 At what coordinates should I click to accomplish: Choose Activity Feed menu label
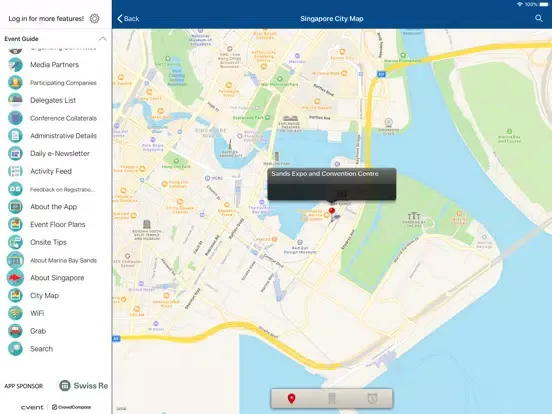(x=51, y=171)
